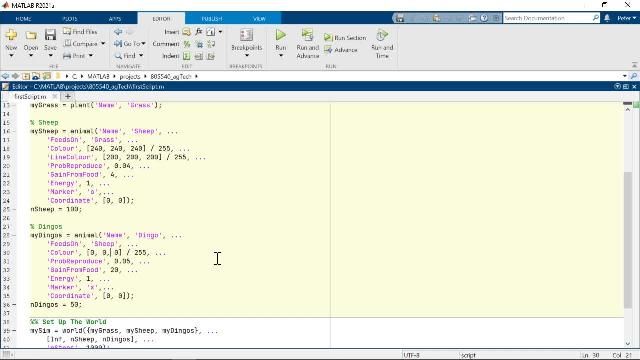Click the Find Files button
640x360 pixels.
click(x=80, y=31)
